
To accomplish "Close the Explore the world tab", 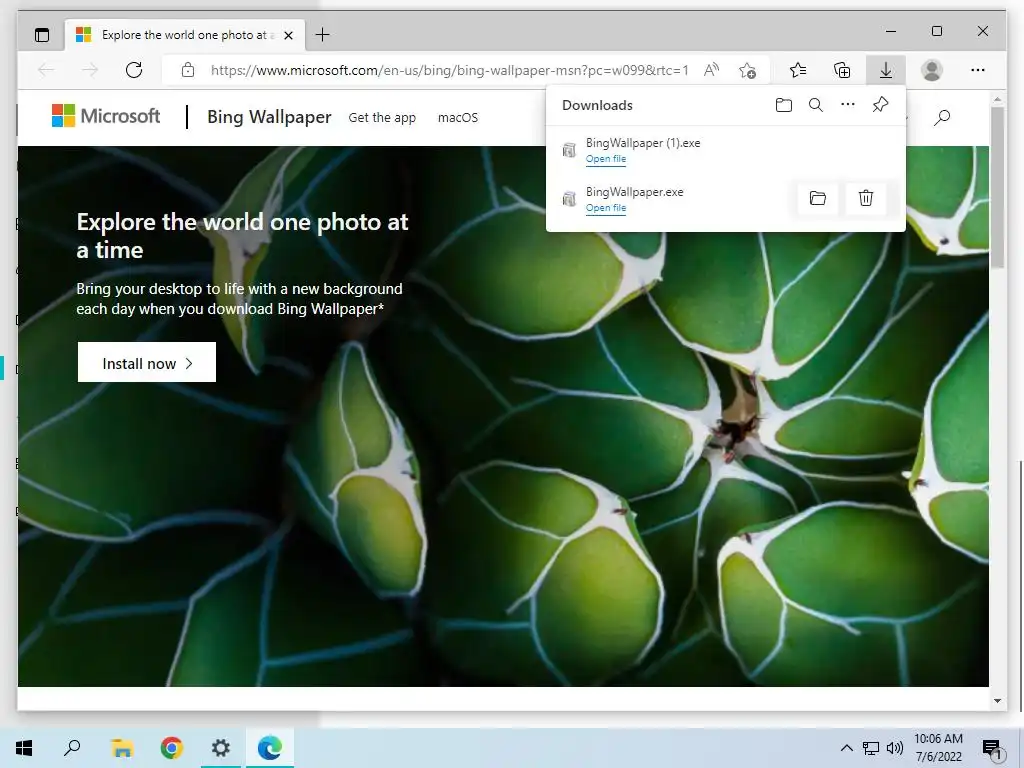I will click(288, 35).
